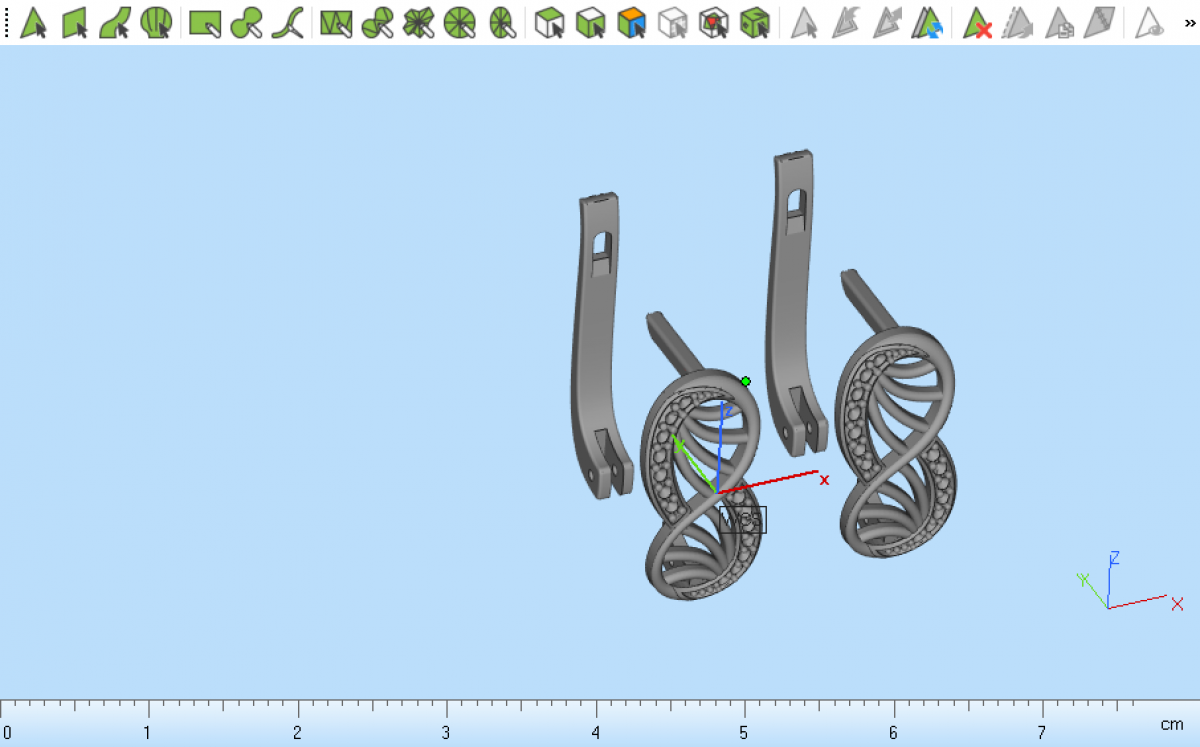
Task: Select the mark triangle tool
Action: pos(34,22)
